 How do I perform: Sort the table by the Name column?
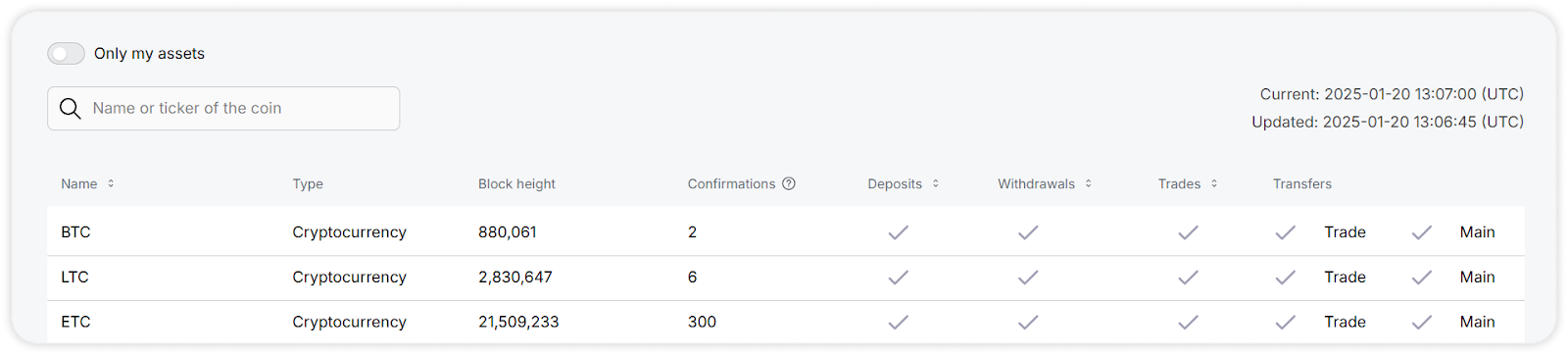(111, 183)
